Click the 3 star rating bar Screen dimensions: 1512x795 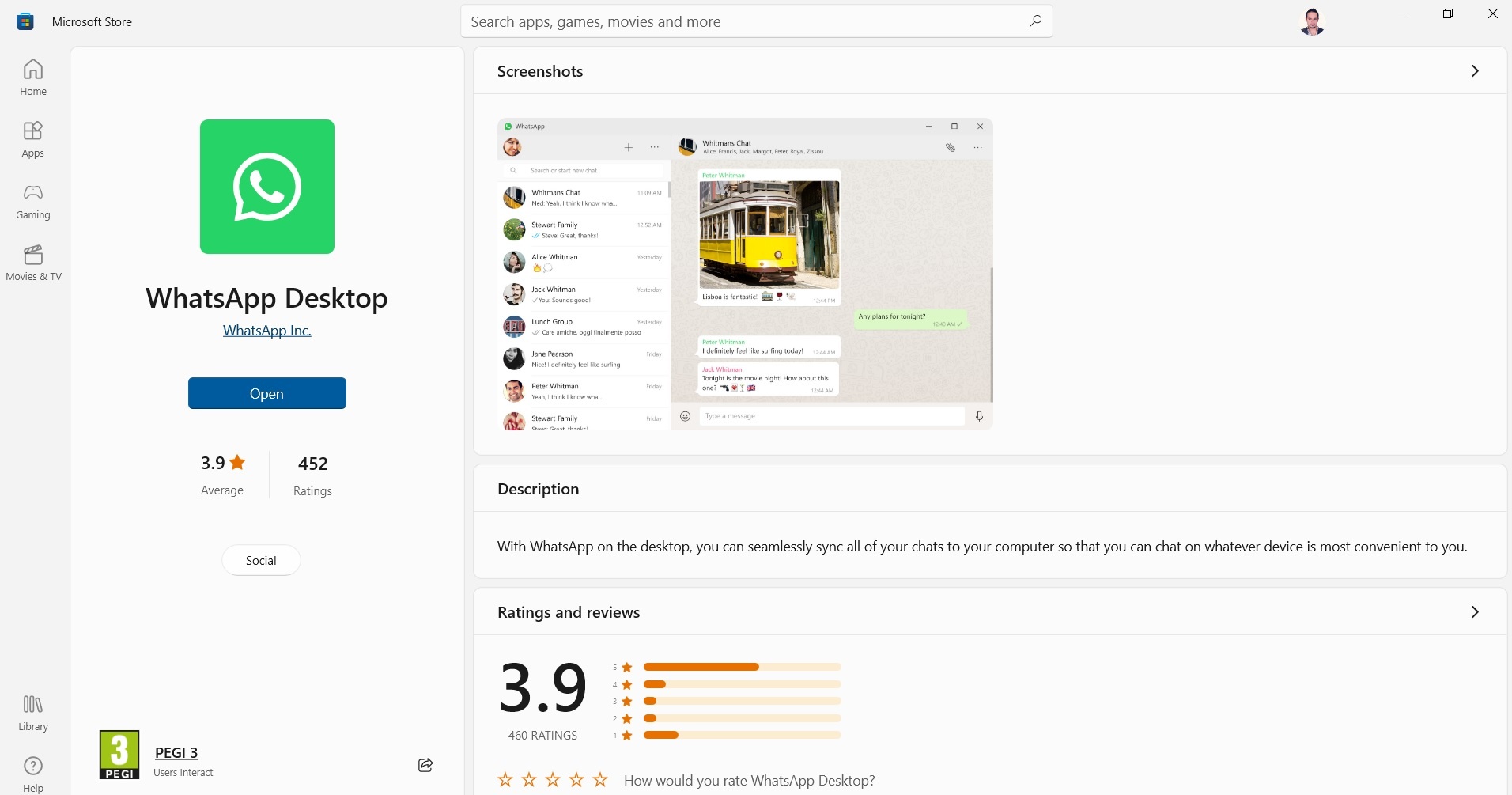(x=743, y=701)
